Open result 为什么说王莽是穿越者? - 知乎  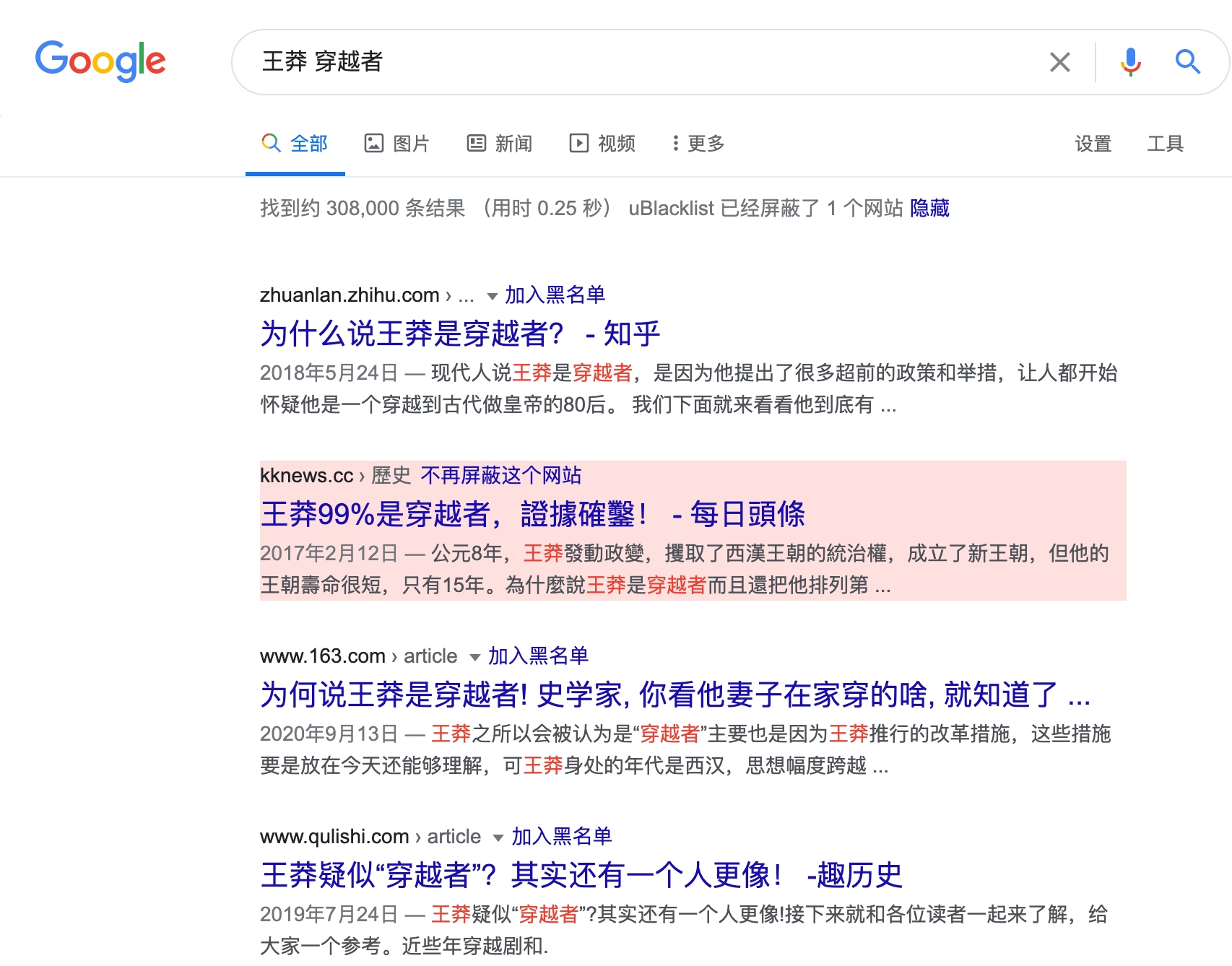460,334
